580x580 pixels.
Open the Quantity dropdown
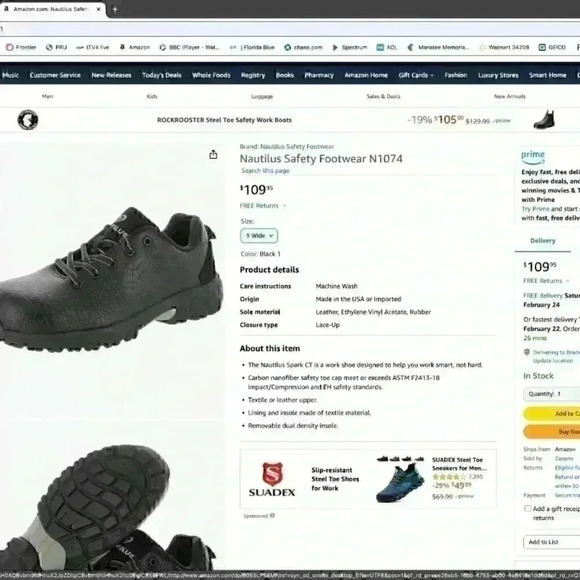coord(551,394)
